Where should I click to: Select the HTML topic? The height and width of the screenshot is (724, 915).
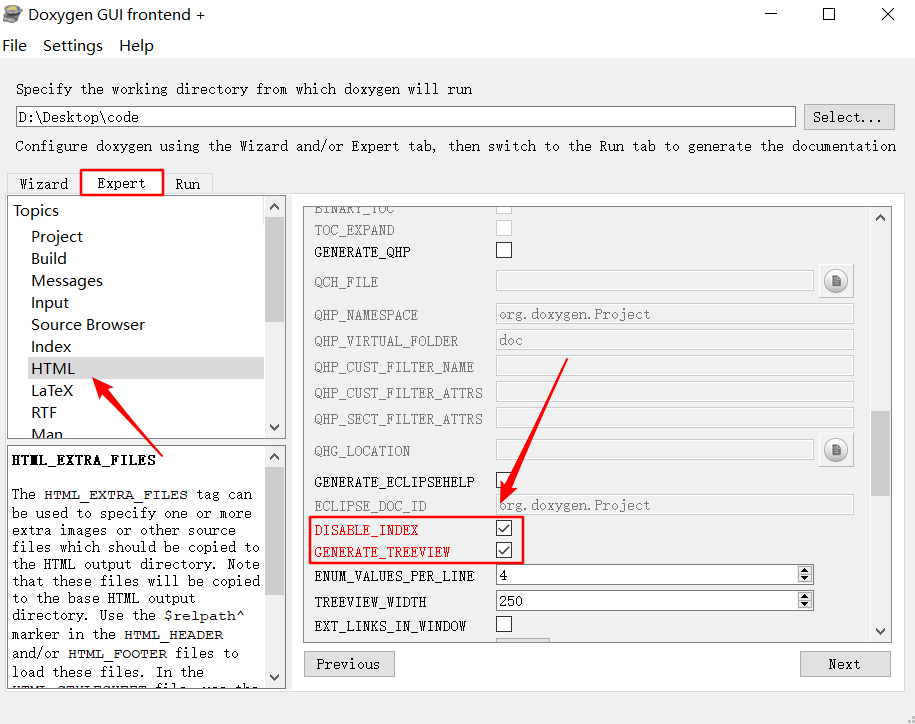click(x=146, y=368)
